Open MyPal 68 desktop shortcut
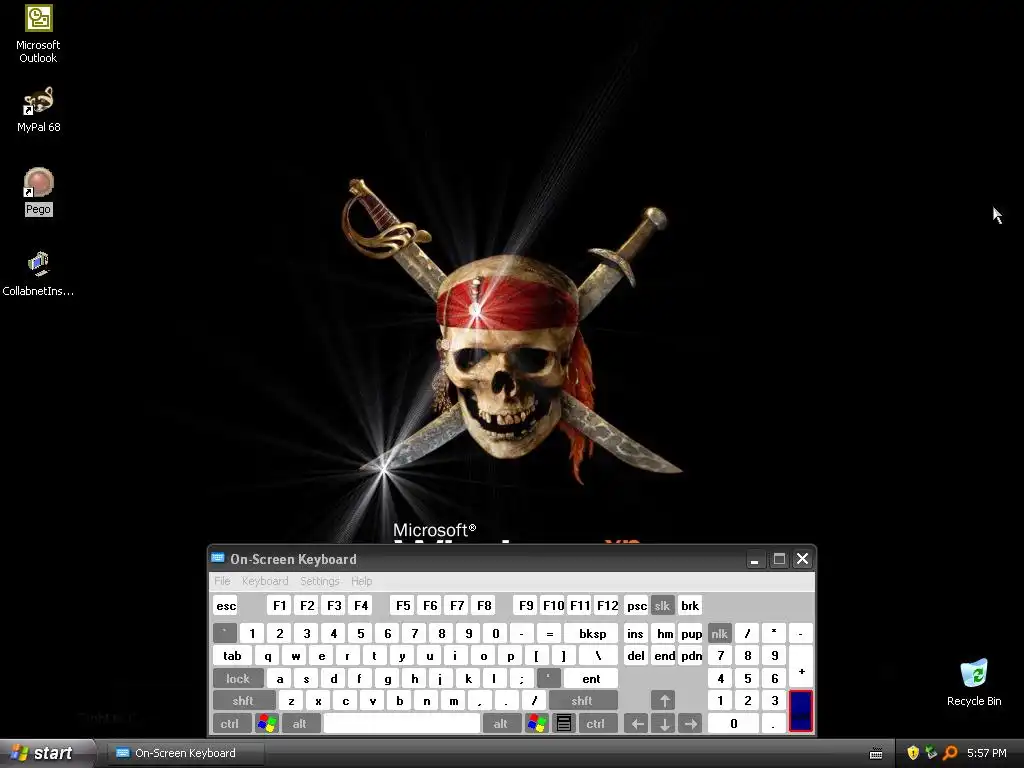 39,110
